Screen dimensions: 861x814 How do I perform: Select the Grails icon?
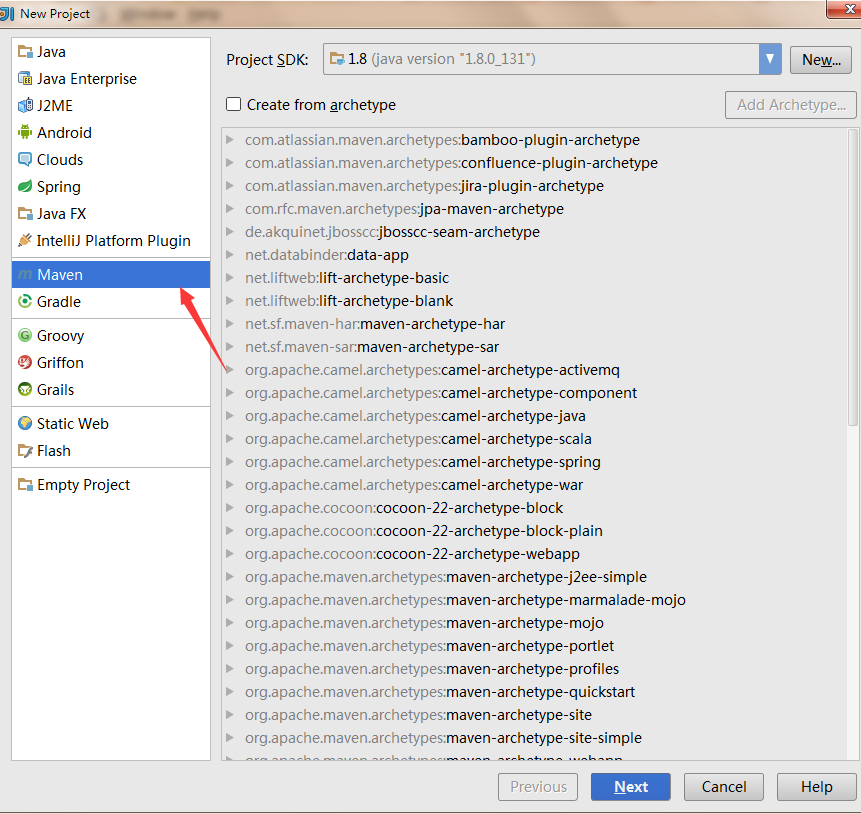point(25,390)
